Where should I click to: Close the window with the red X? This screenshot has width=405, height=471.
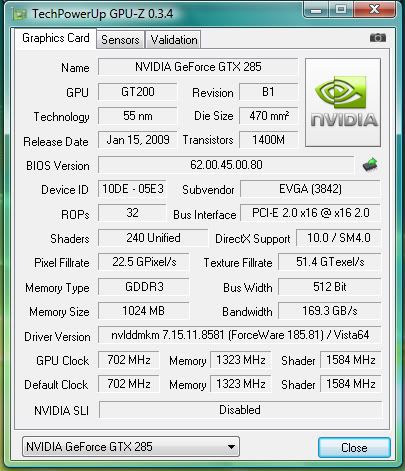coord(374,9)
